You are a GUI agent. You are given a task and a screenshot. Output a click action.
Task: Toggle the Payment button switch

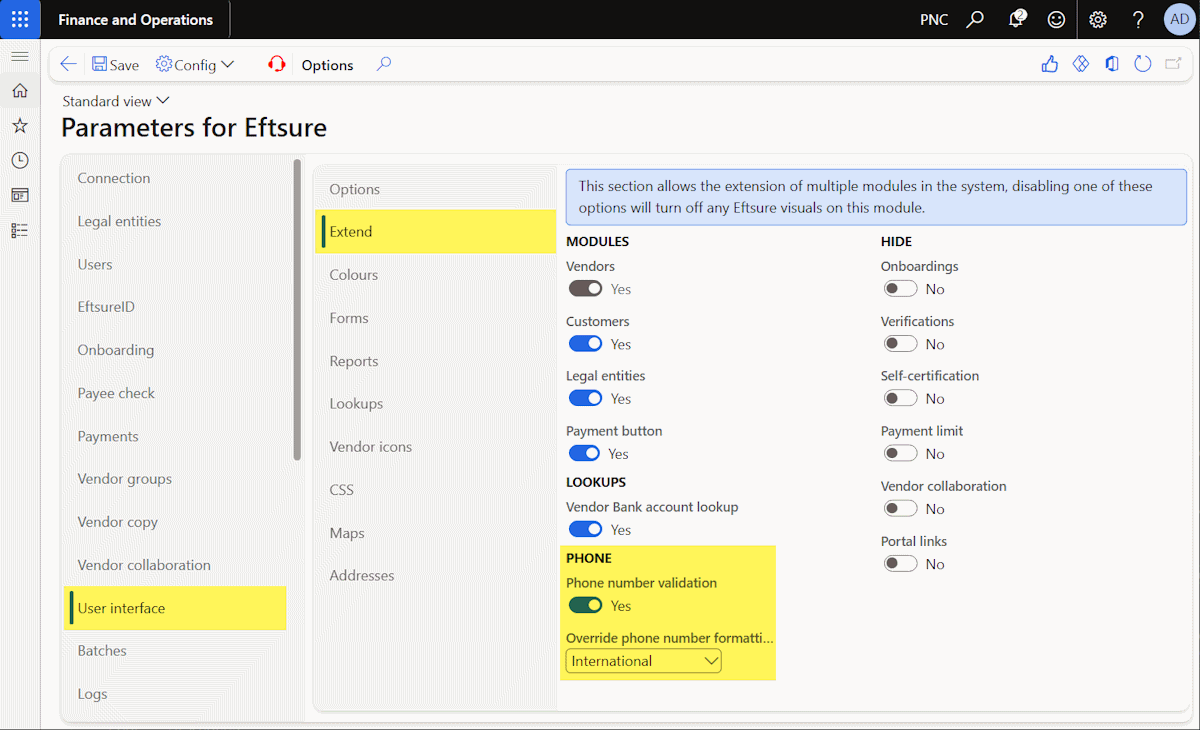click(x=586, y=453)
